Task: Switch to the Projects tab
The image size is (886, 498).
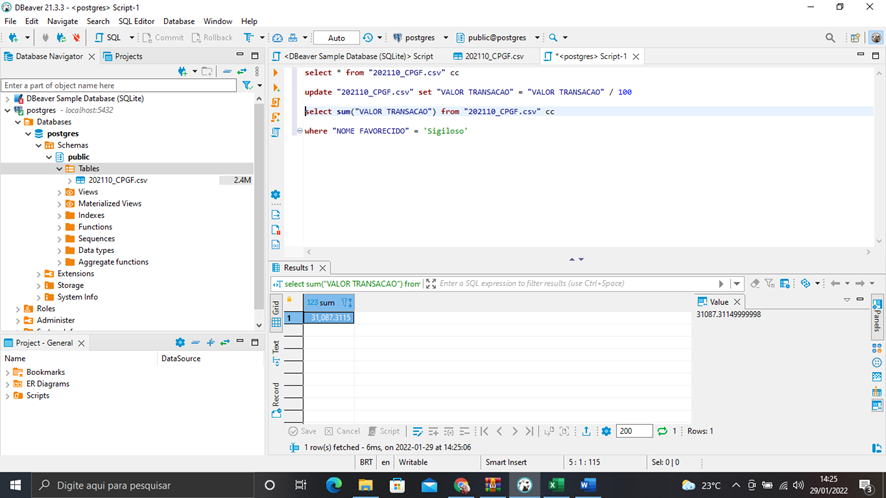Action: (x=123, y=56)
